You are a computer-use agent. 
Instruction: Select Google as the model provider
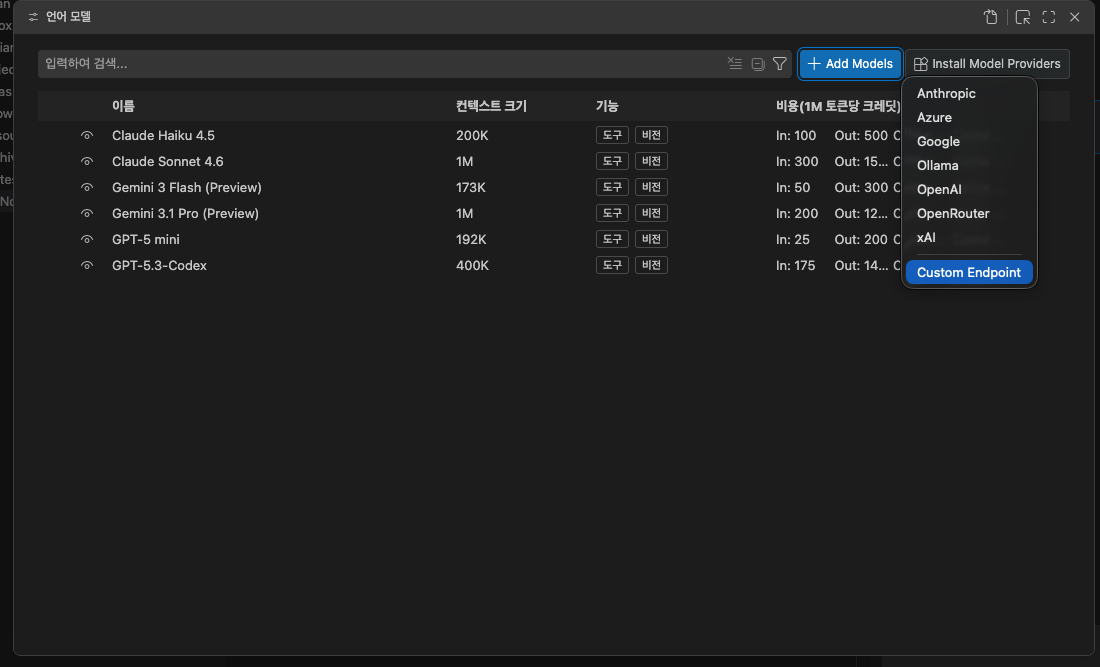click(969, 141)
